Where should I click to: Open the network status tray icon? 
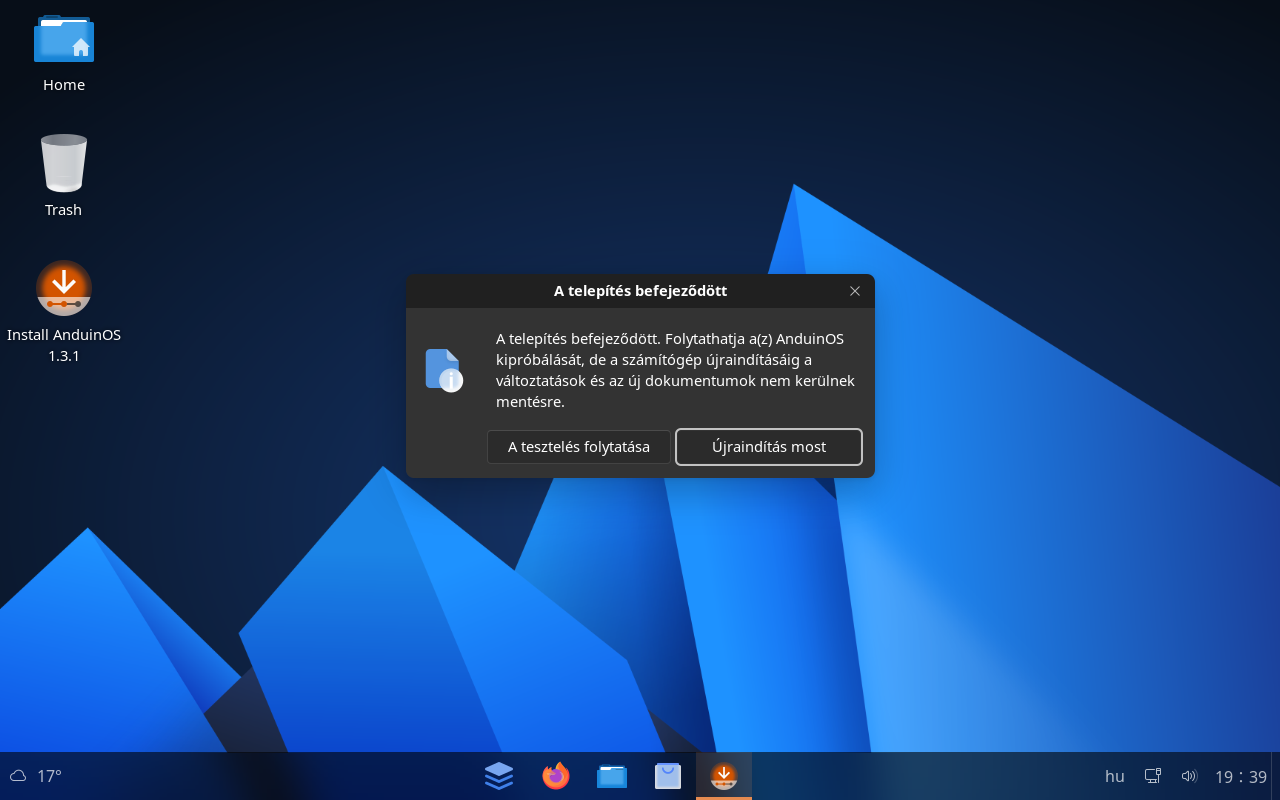(x=1153, y=776)
